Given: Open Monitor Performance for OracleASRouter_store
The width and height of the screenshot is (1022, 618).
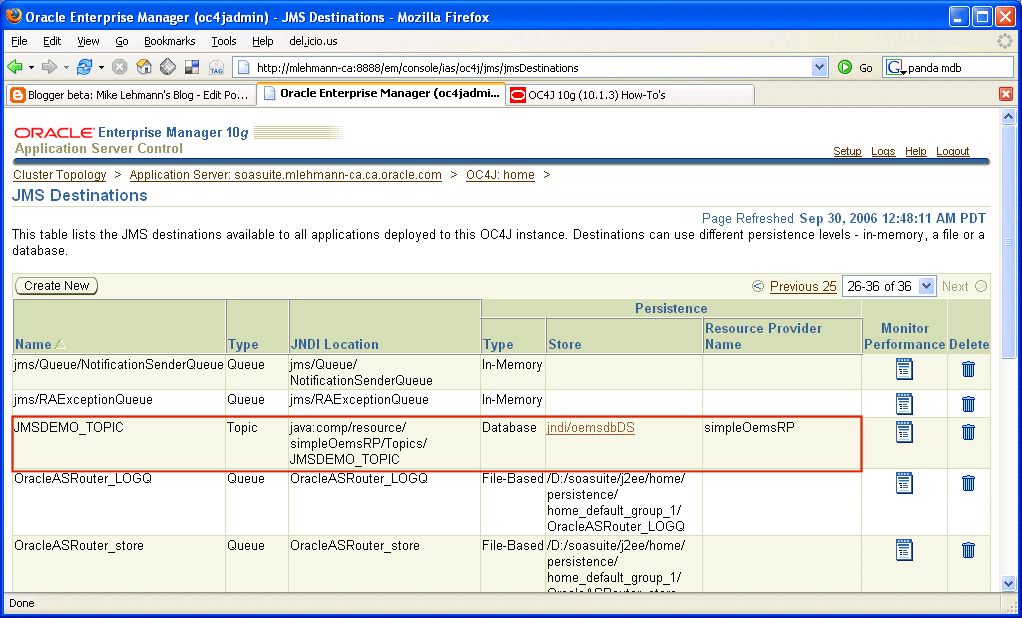Looking at the screenshot, I should (x=904, y=550).
